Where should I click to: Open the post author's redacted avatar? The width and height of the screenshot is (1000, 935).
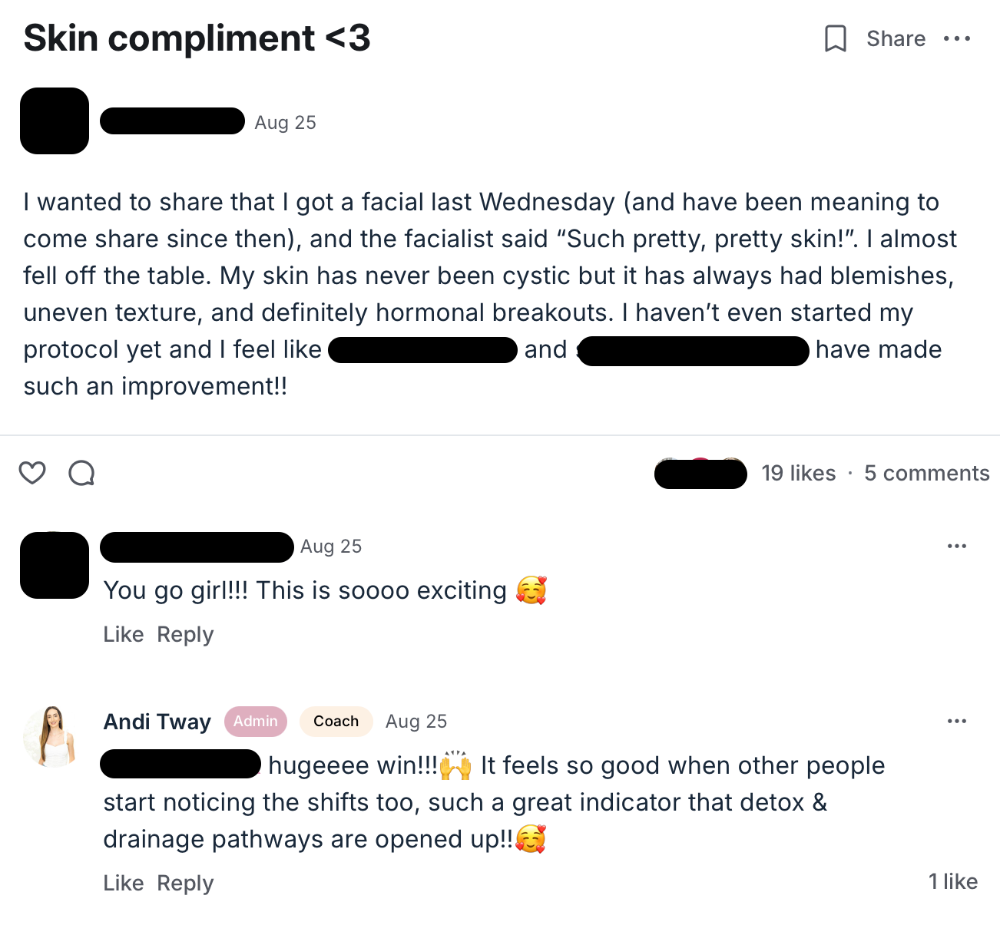(54, 121)
